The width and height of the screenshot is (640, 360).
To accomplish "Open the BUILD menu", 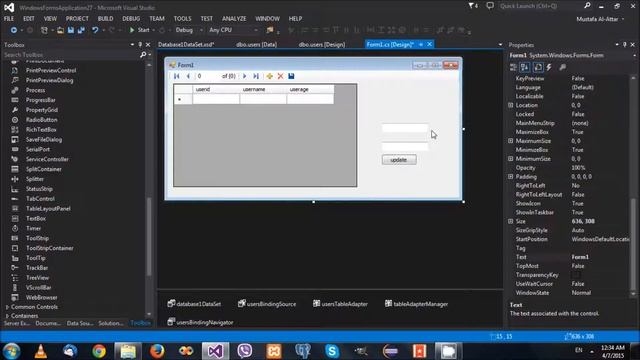I will click(x=105, y=18).
